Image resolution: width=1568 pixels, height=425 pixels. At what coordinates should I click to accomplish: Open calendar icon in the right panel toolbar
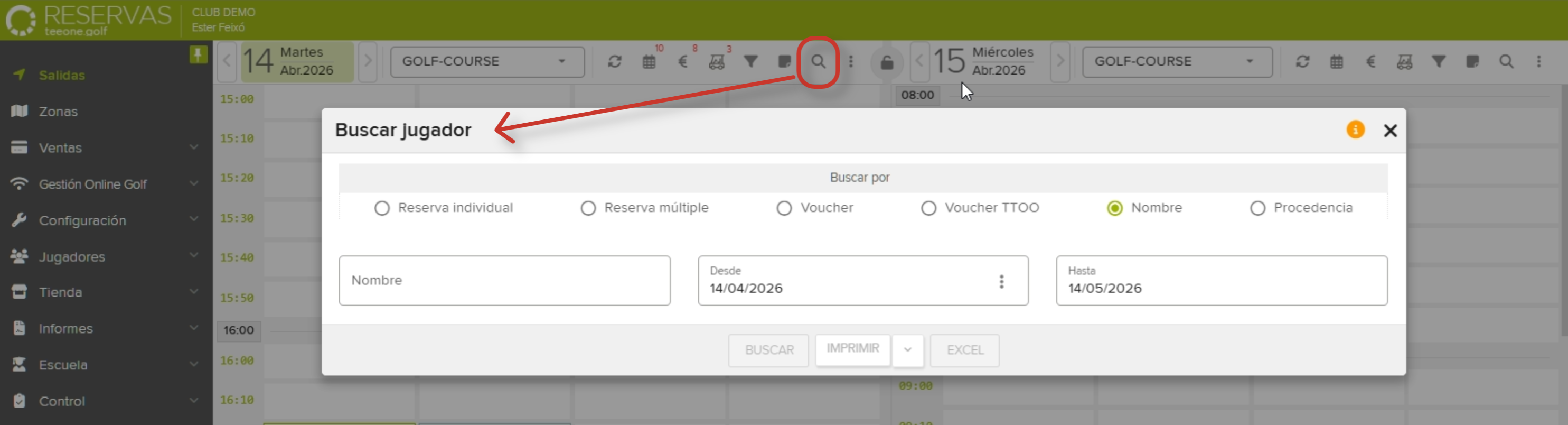1337,61
